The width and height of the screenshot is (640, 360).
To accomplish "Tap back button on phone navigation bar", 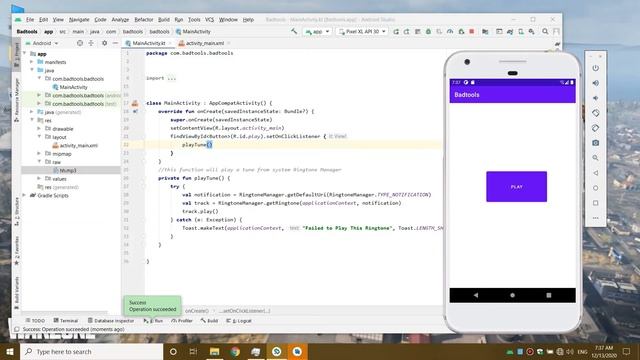I will click(x=476, y=295).
